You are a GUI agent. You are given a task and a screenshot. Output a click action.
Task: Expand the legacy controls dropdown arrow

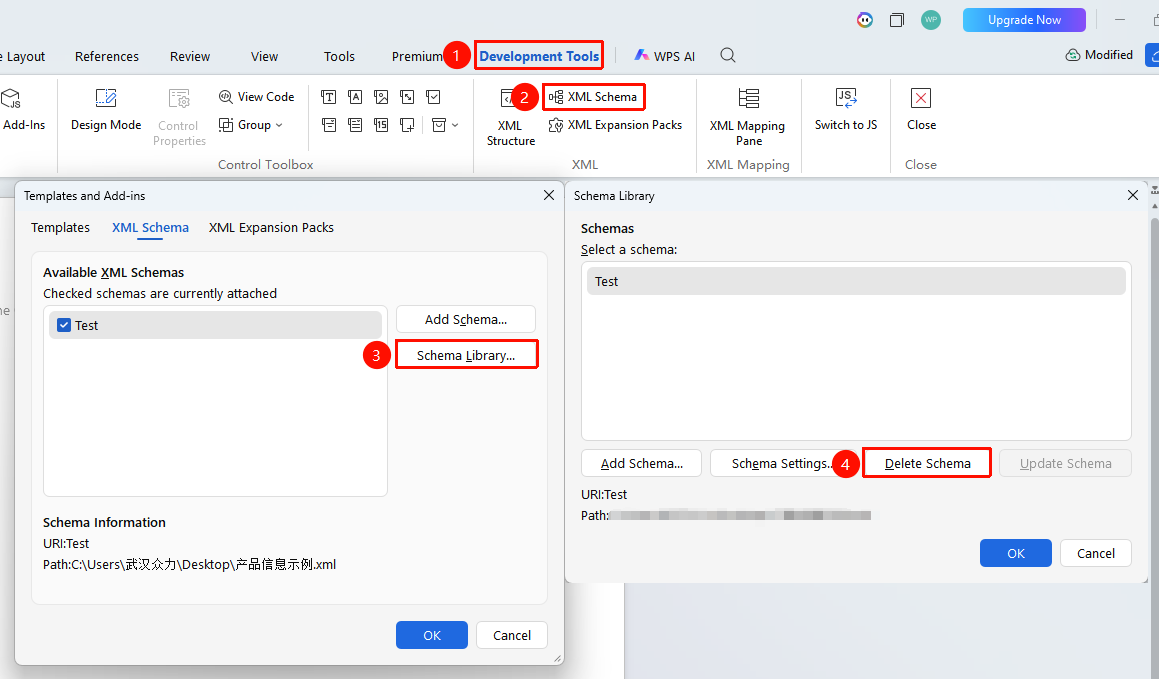[455, 125]
